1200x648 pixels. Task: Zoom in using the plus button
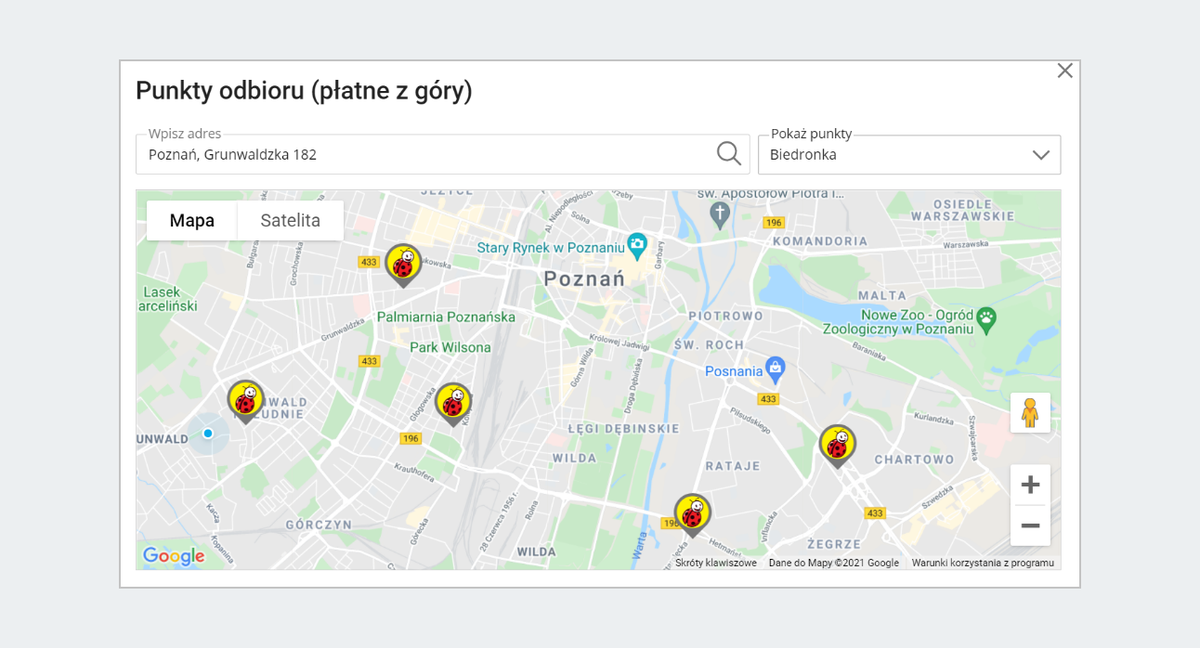point(1030,484)
